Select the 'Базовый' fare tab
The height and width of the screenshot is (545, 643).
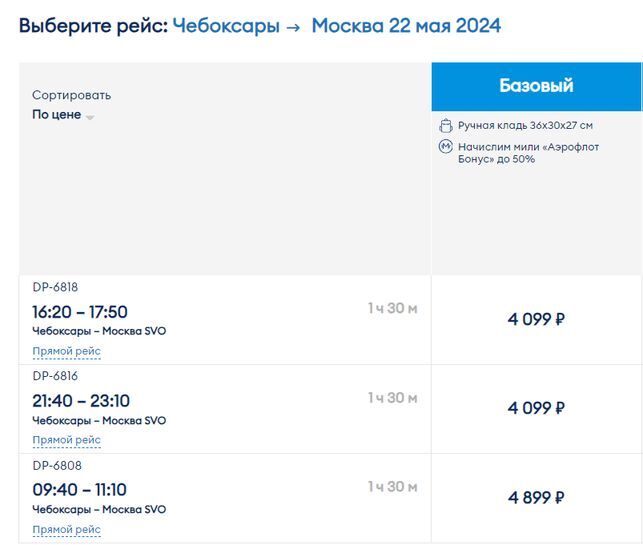[536, 86]
